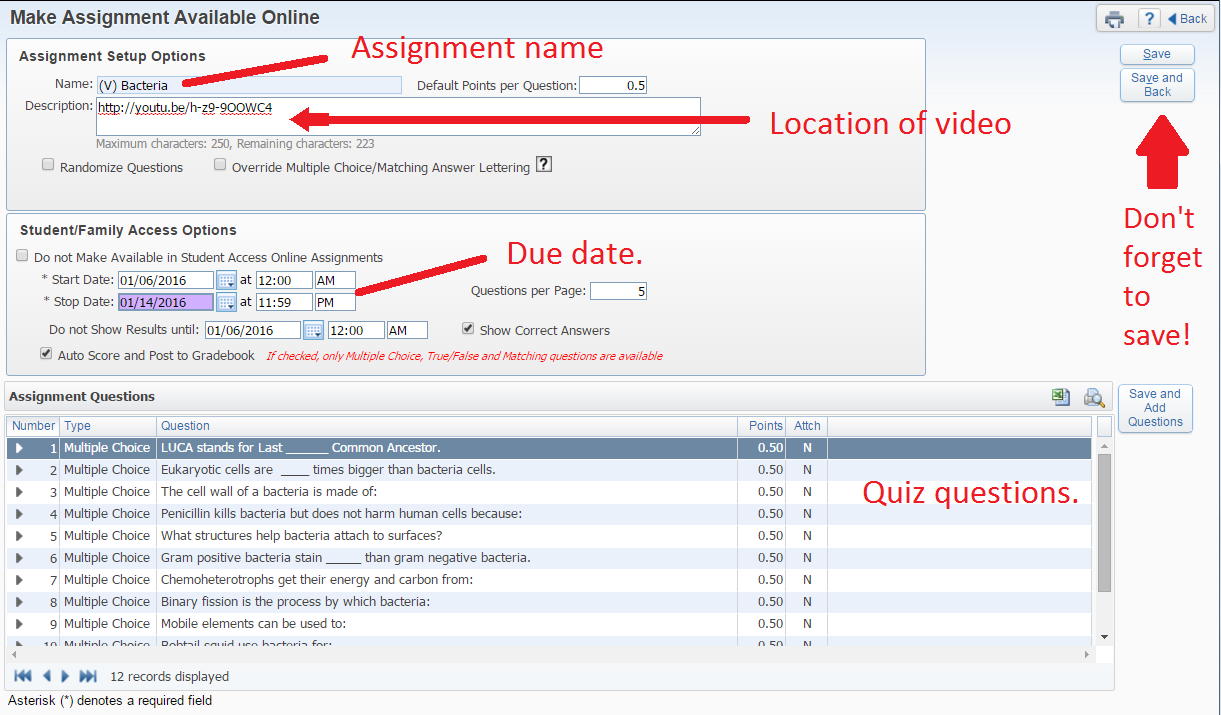The height and width of the screenshot is (715, 1221).
Task: Click the Save button
Action: (1157, 54)
